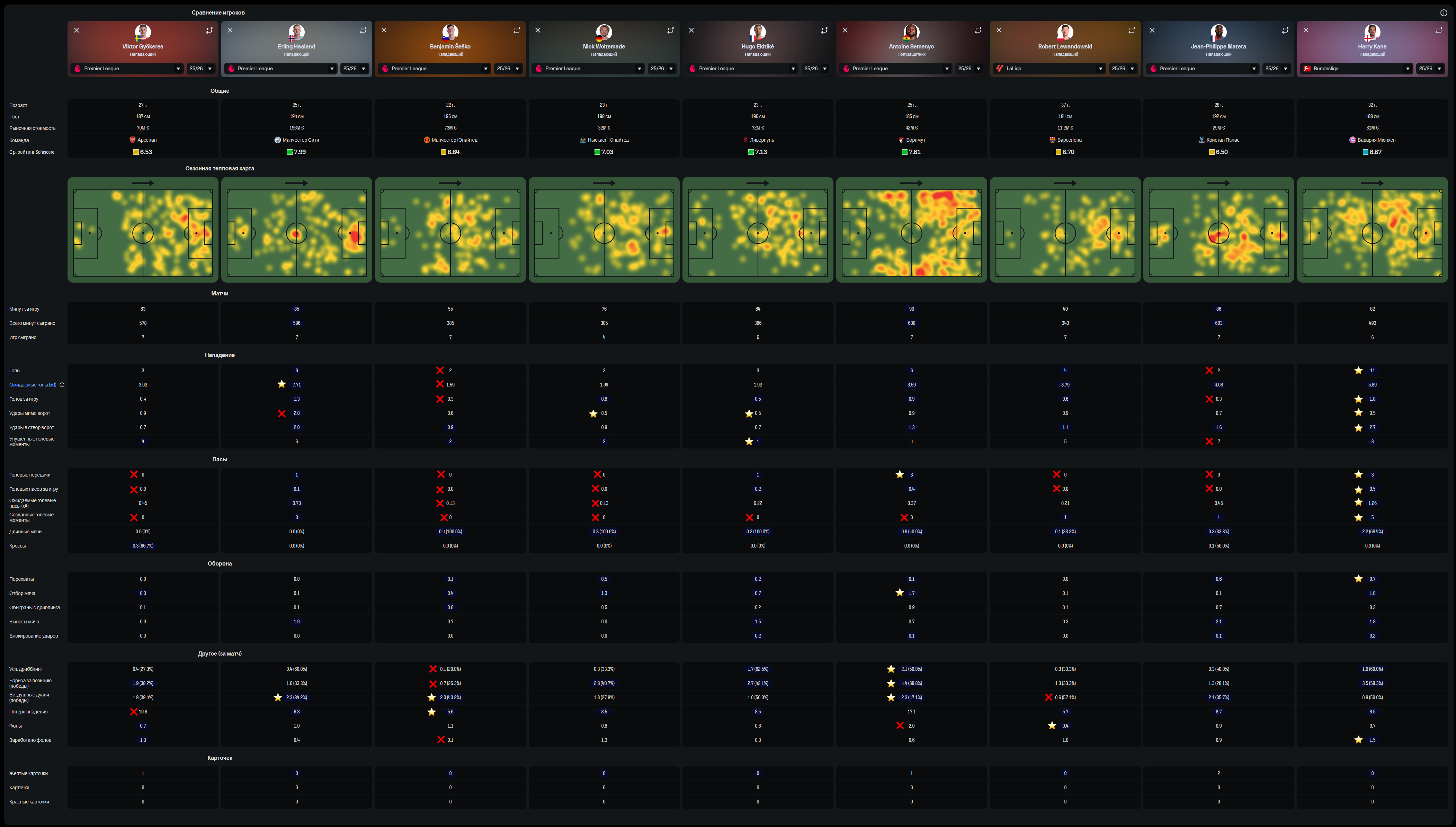This screenshot has width=1456, height=827.
Task: Click Erling Haaland player photo
Action: (296, 32)
